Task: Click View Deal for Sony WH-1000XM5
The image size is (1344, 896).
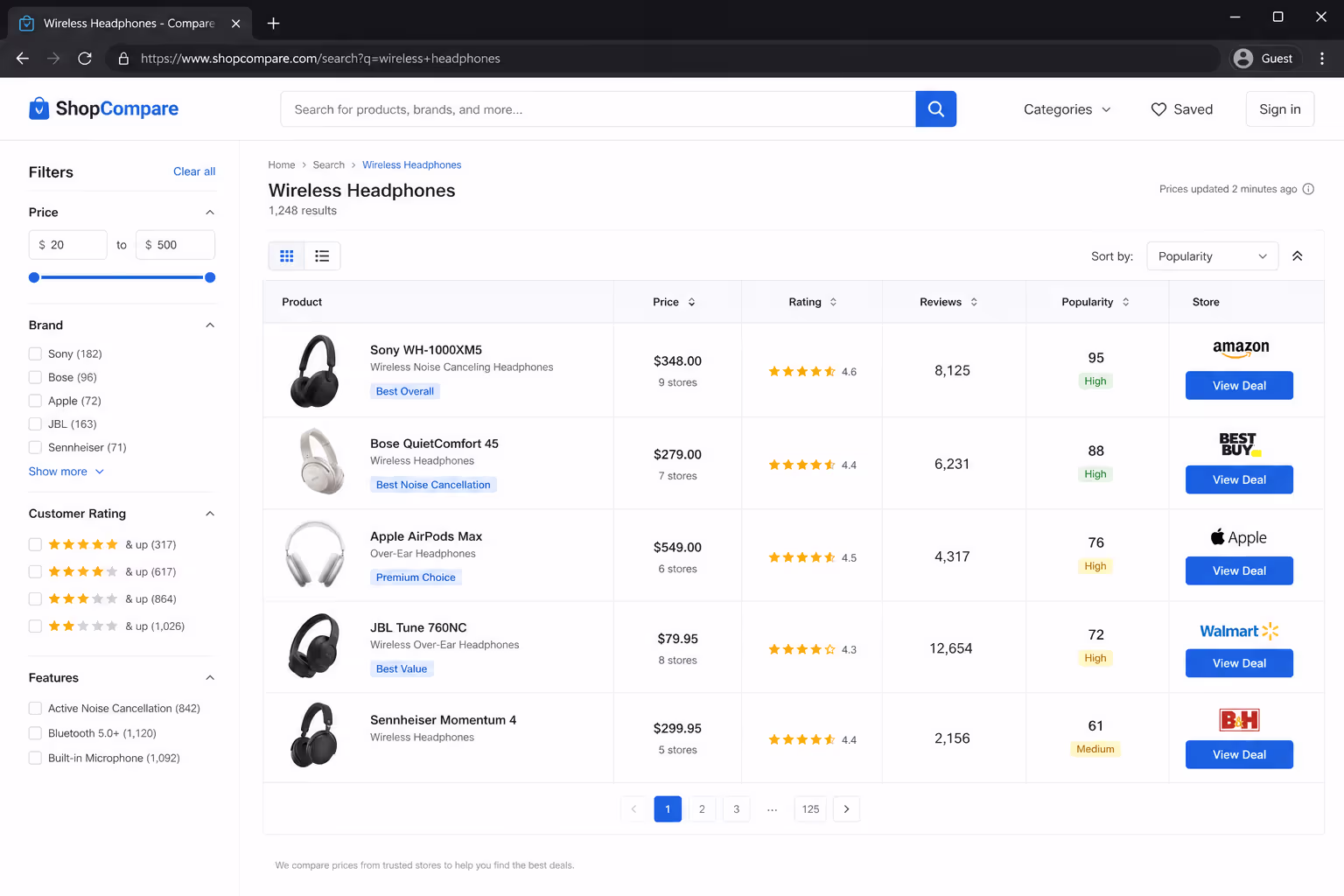Action: click(x=1239, y=386)
